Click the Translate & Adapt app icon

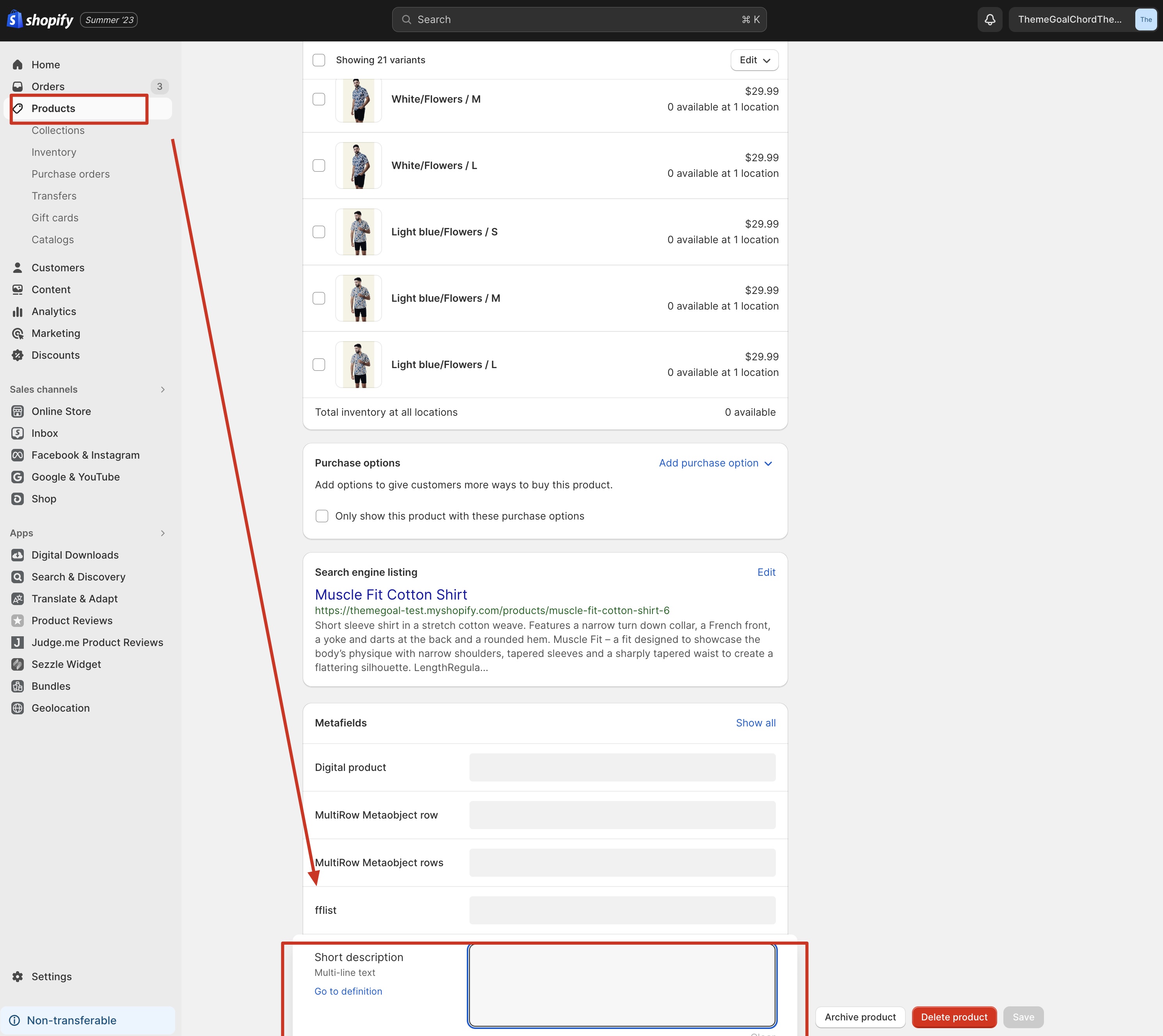coord(18,599)
